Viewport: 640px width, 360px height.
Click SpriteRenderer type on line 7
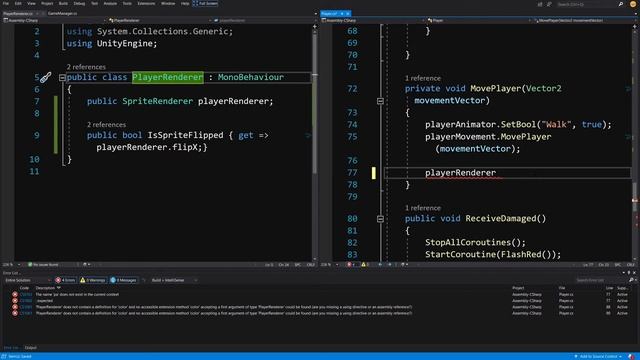click(x=158, y=101)
